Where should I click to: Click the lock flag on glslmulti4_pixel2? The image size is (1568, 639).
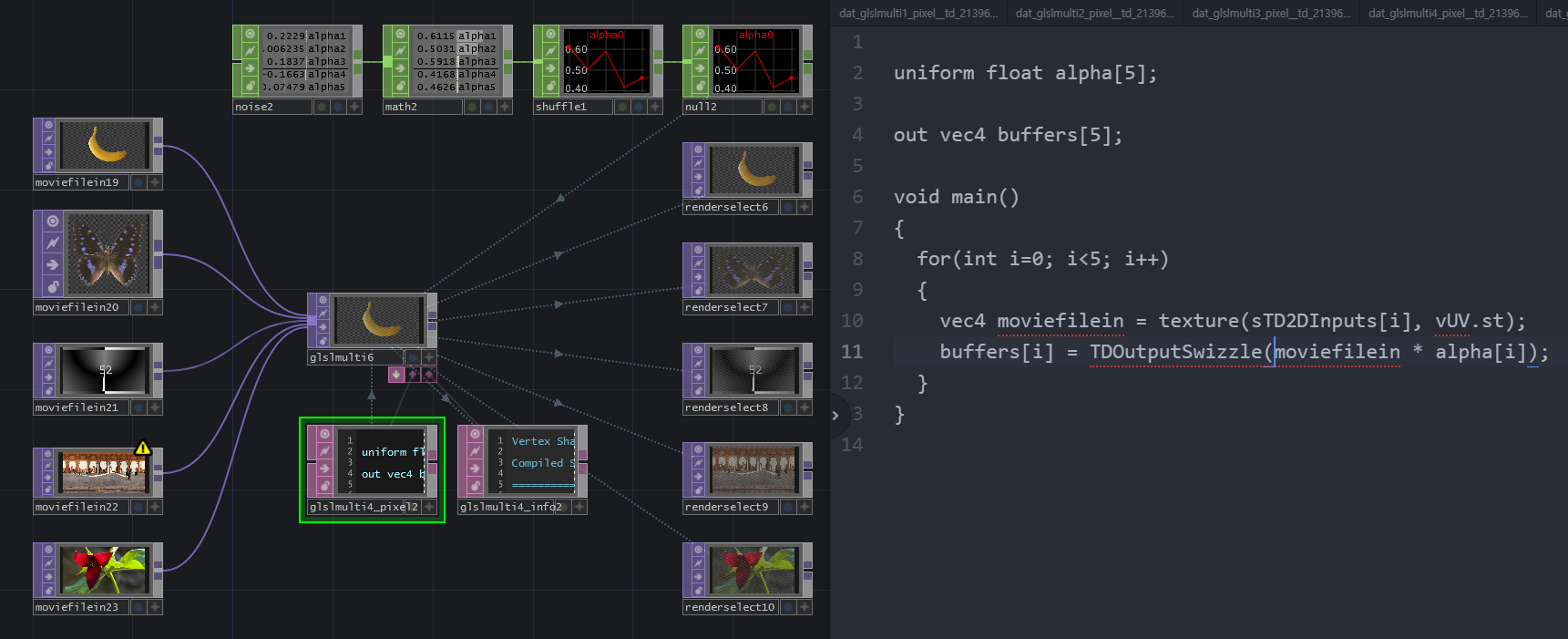324,486
